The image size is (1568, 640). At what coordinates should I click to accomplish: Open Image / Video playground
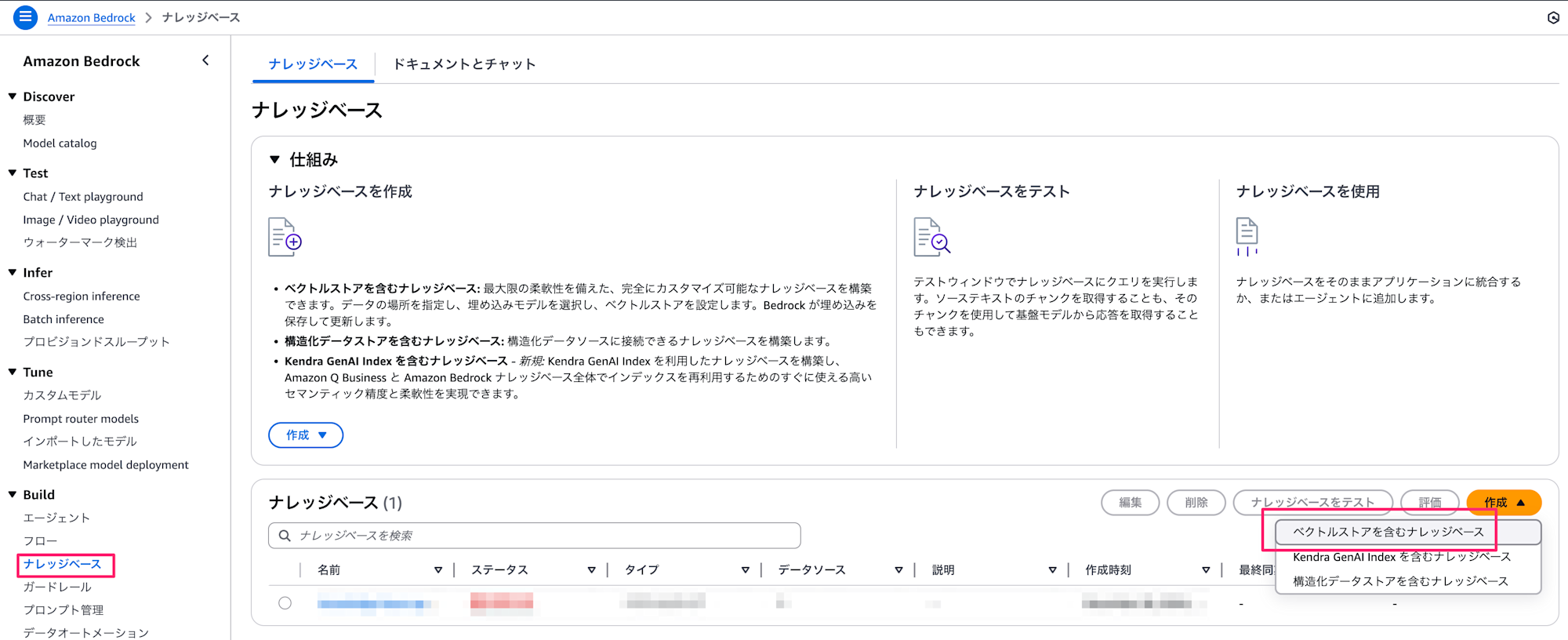(x=91, y=220)
